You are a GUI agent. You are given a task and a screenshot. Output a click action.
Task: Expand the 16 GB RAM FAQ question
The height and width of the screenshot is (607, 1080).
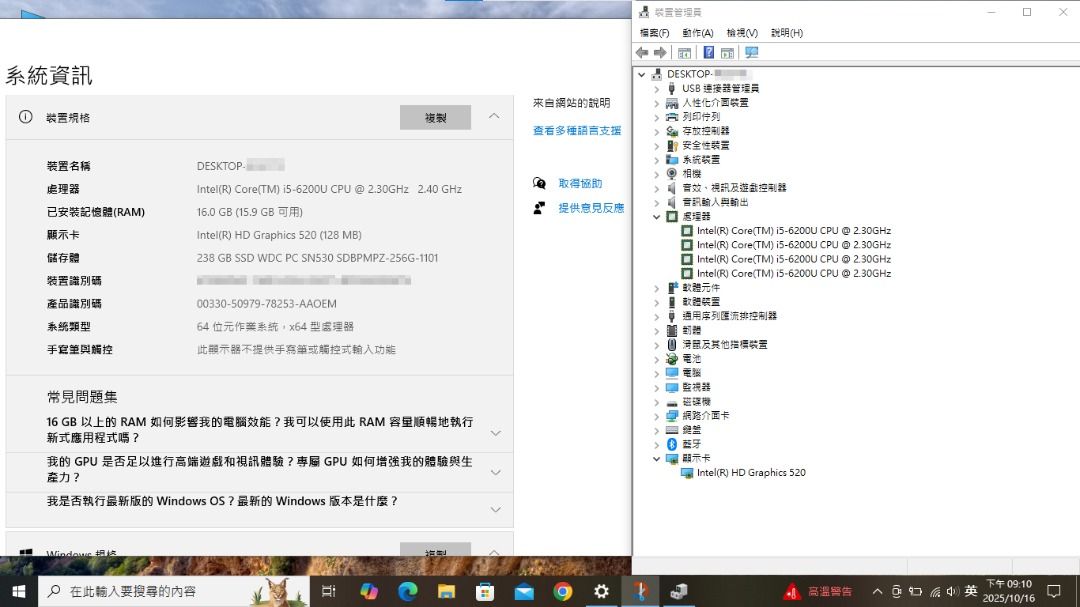pos(495,433)
